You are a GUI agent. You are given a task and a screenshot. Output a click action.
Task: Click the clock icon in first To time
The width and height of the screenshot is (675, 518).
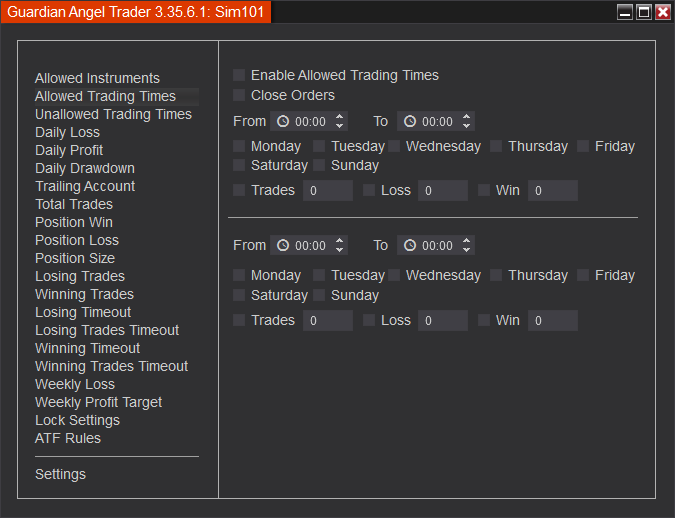tap(410, 121)
